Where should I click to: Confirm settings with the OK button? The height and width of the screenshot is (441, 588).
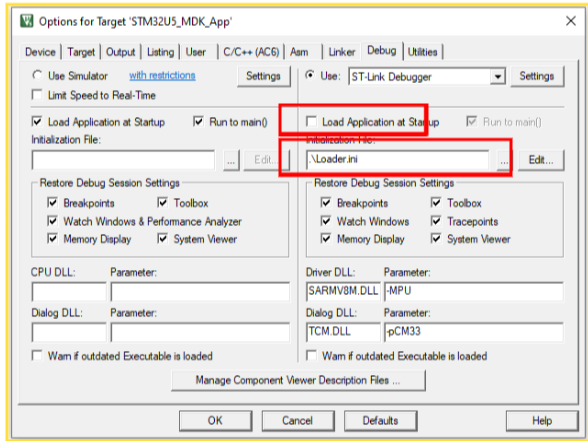215,421
